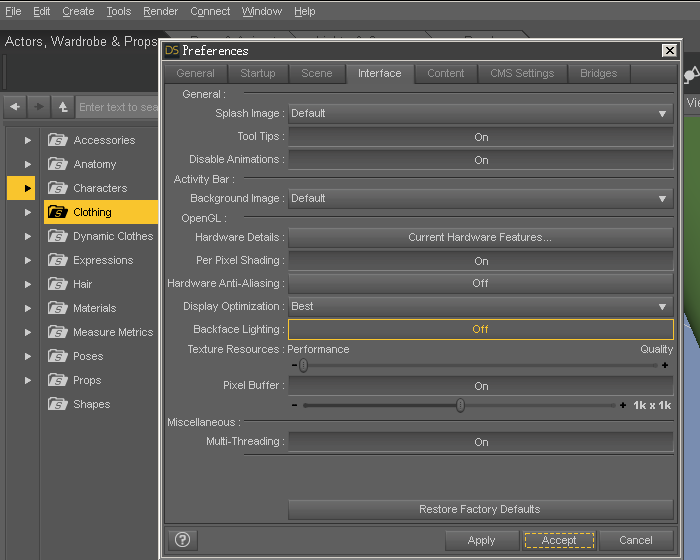Click the content search text field
The height and width of the screenshot is (560, 700).
pos(117,107)
